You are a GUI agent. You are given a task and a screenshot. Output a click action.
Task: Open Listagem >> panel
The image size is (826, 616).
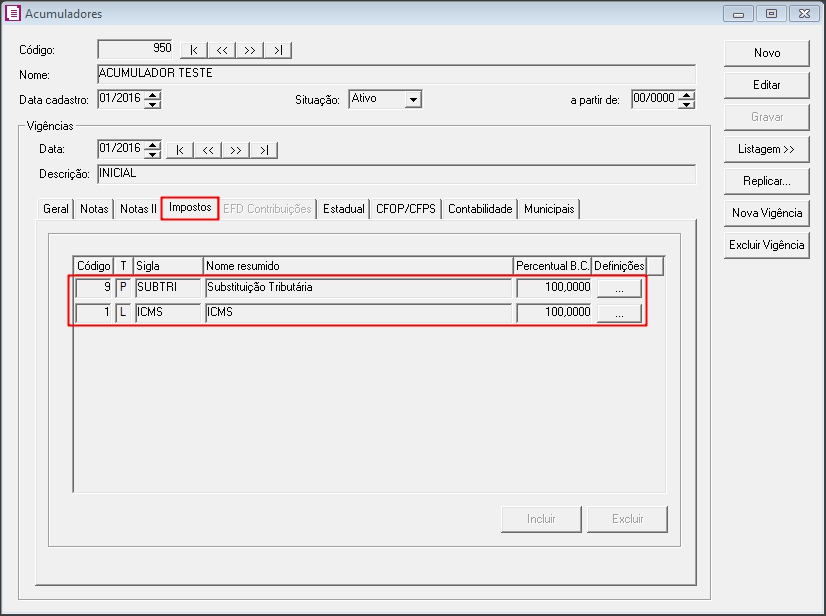tap(766, 150)
